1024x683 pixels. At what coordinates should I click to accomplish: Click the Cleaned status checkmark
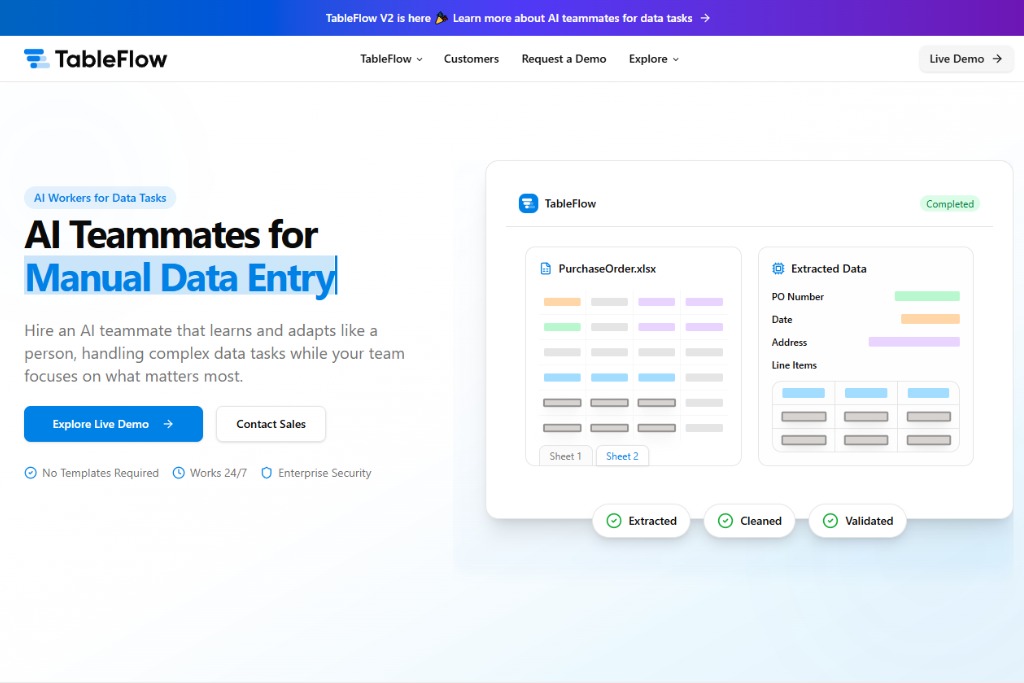(x=725, y=521)
